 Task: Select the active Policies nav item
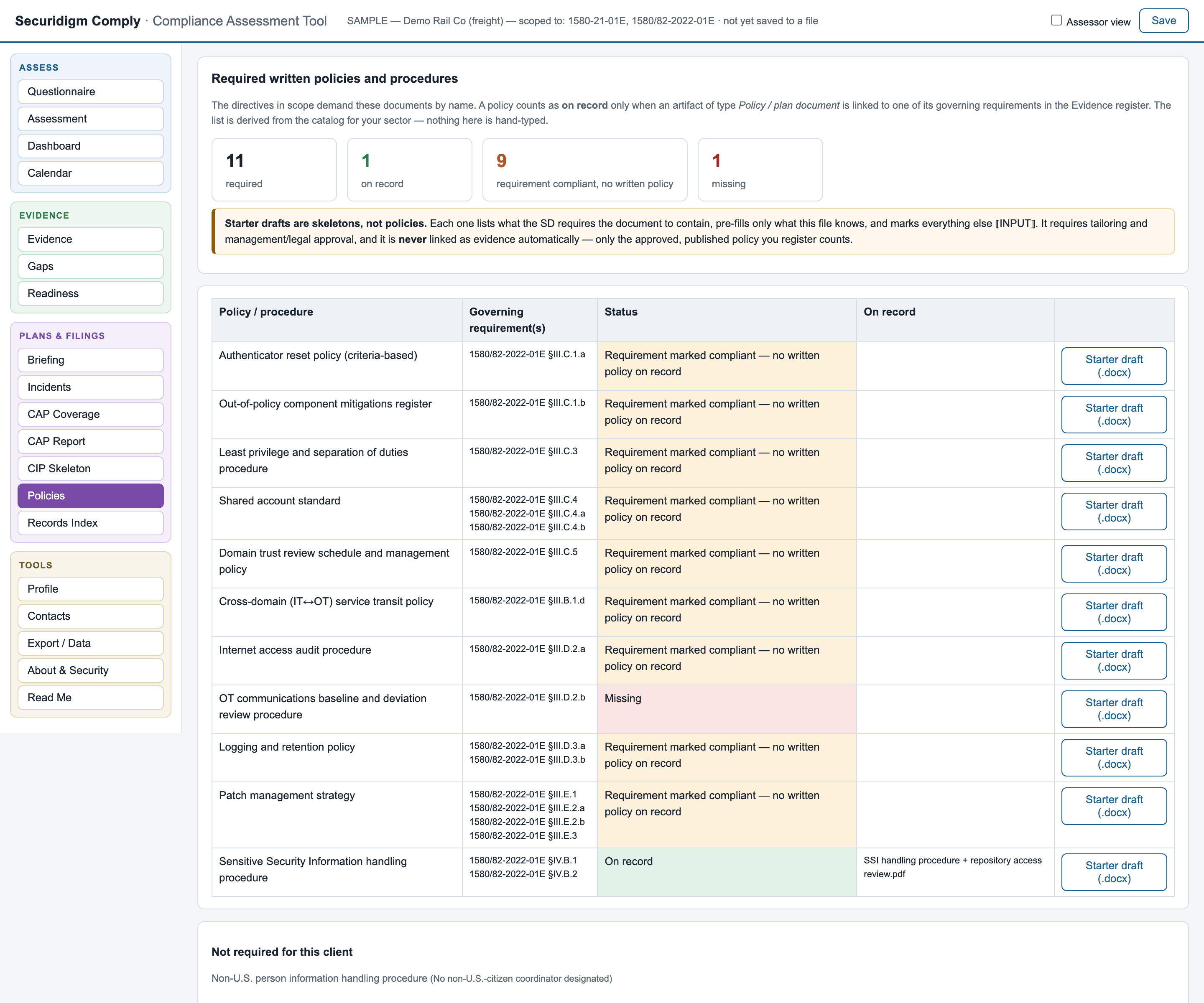91,496
